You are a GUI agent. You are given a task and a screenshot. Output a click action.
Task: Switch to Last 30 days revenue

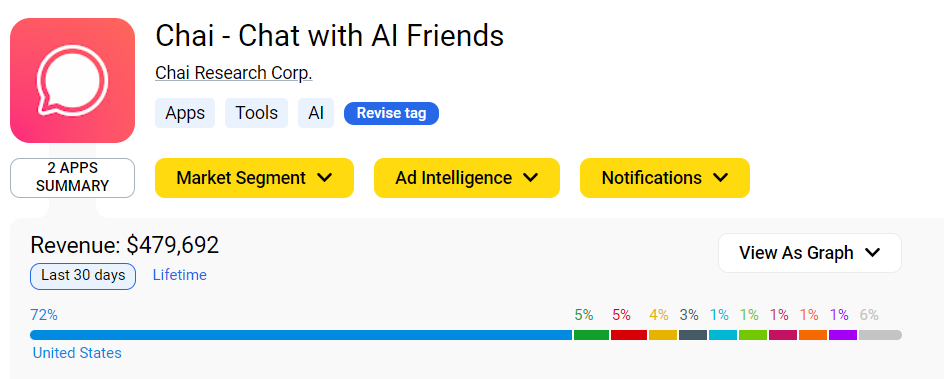pyautogui.click(x=83, y=276)
